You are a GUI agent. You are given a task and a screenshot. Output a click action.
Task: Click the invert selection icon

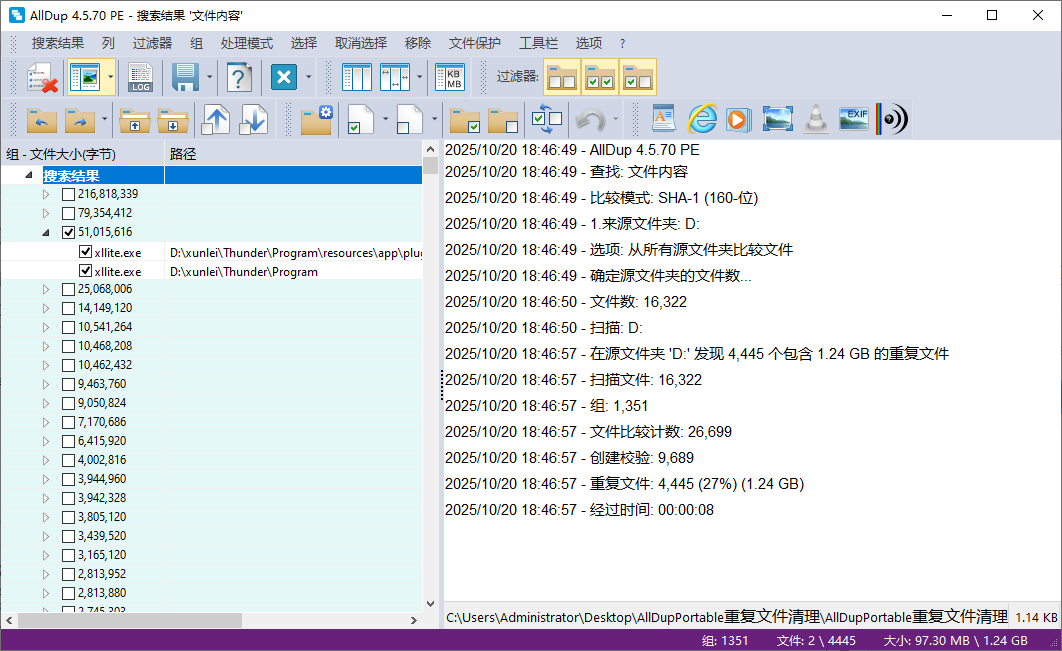coord(547,120)
